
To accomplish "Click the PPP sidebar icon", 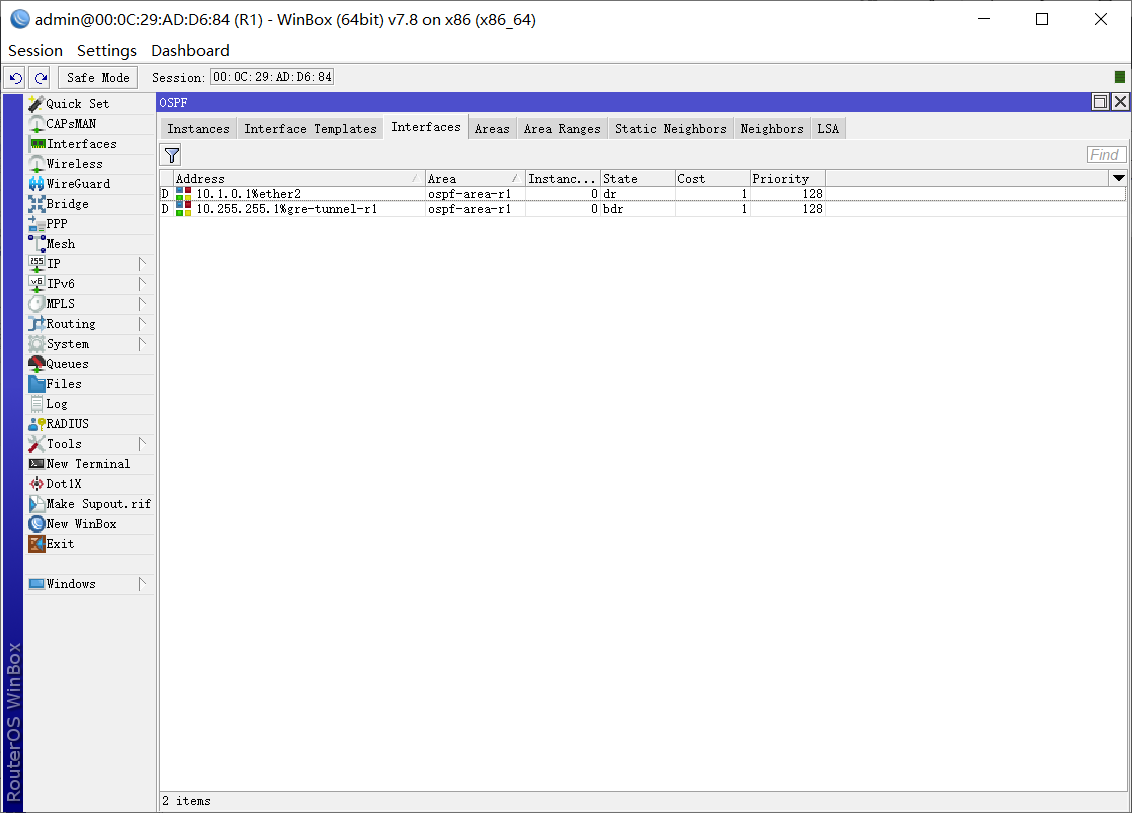I will 36,224.
